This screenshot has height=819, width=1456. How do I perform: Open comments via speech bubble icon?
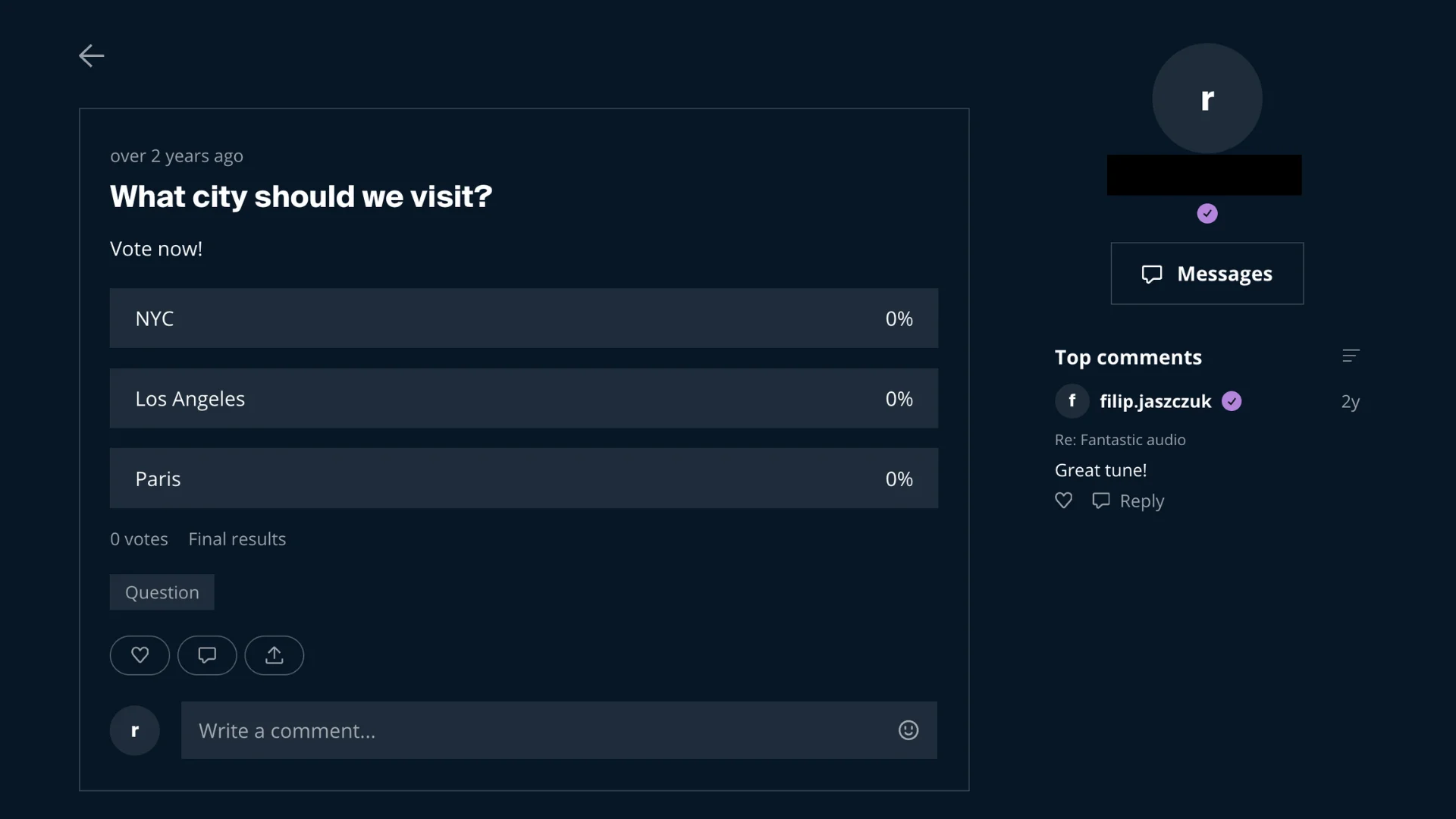pos(207,655)
